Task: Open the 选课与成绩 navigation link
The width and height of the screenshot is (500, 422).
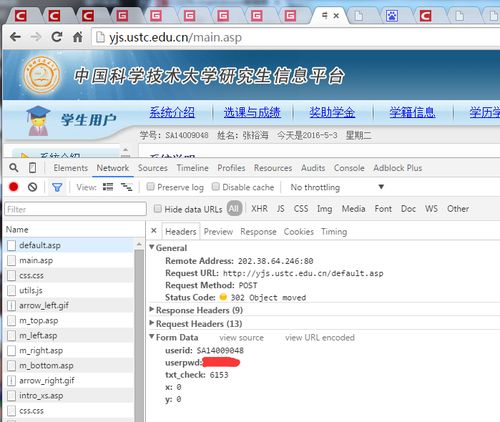Action: tap(252, 112)
